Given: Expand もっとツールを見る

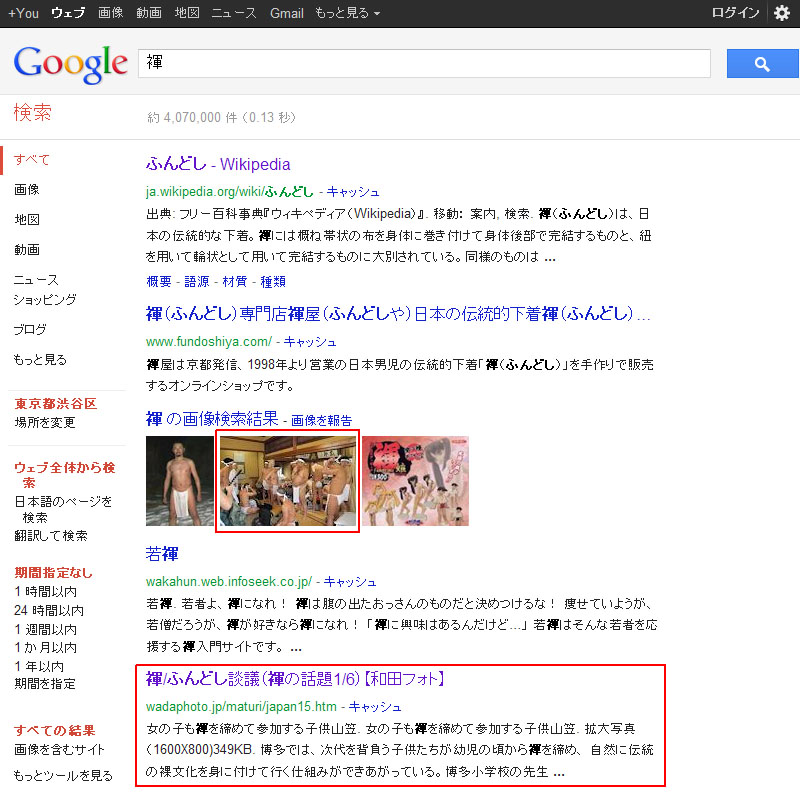Looking at the screenshot, I should (x=63, y=776).
